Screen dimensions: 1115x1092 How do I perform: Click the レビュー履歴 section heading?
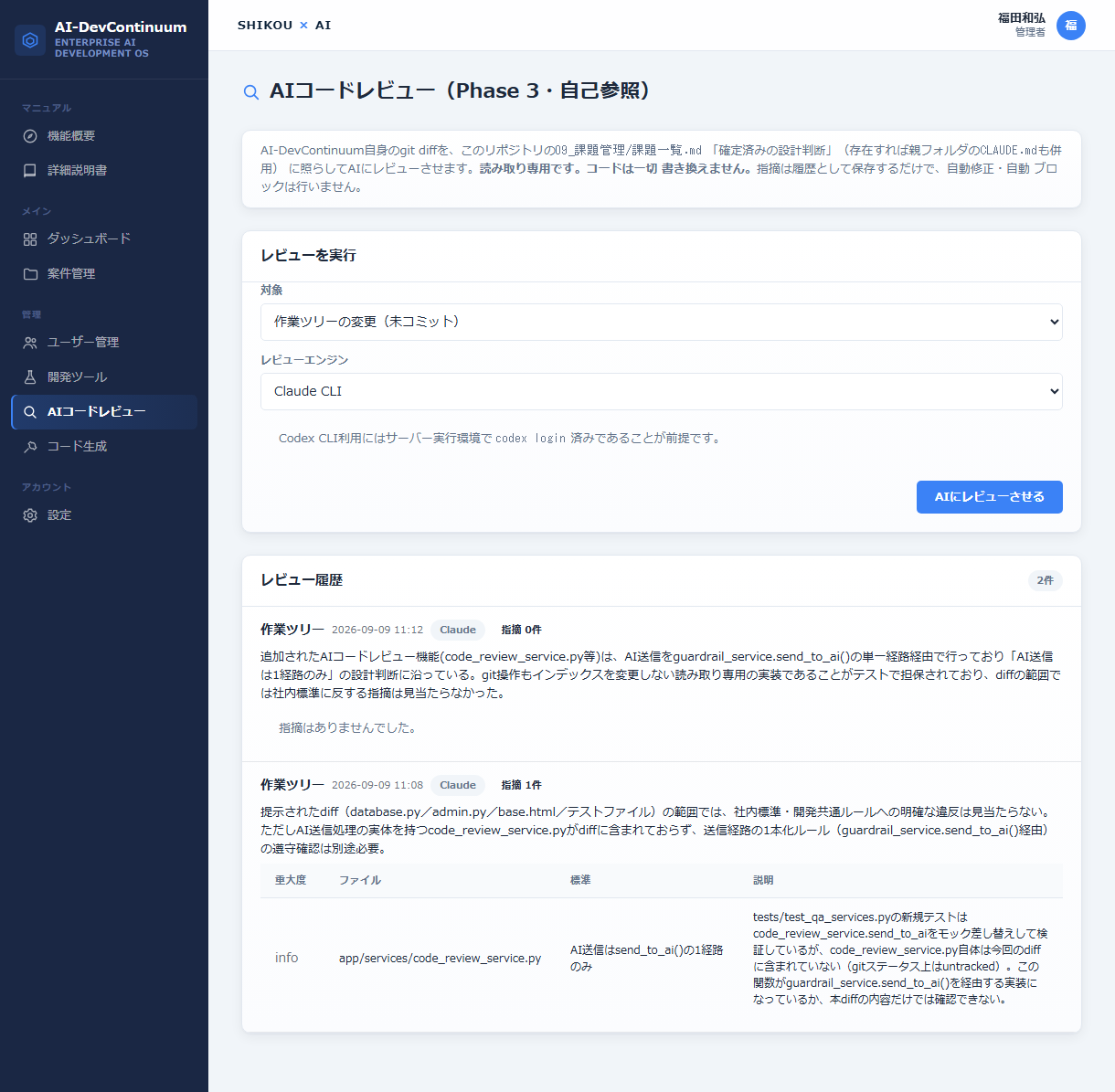click(302, 580)
